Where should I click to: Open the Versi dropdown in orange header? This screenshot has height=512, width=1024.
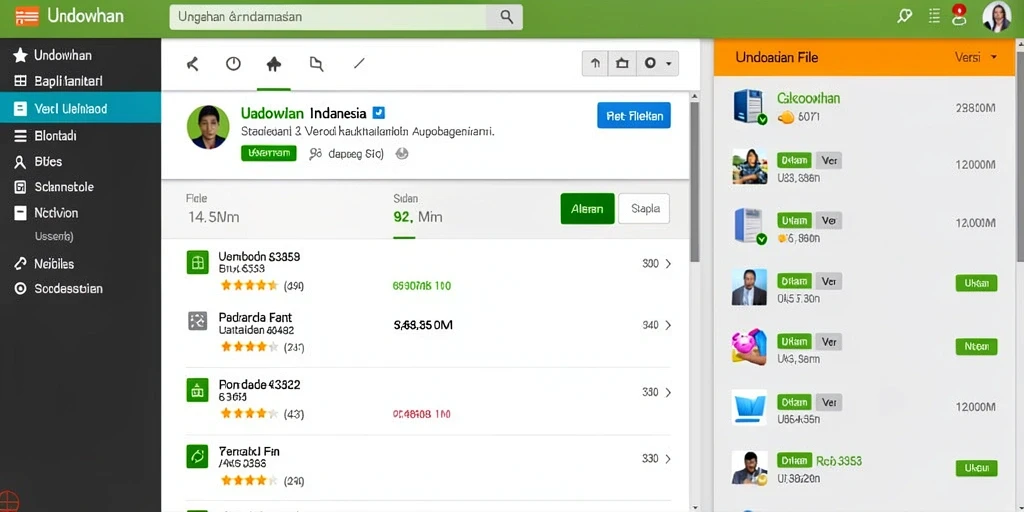[x=976, y=57]
